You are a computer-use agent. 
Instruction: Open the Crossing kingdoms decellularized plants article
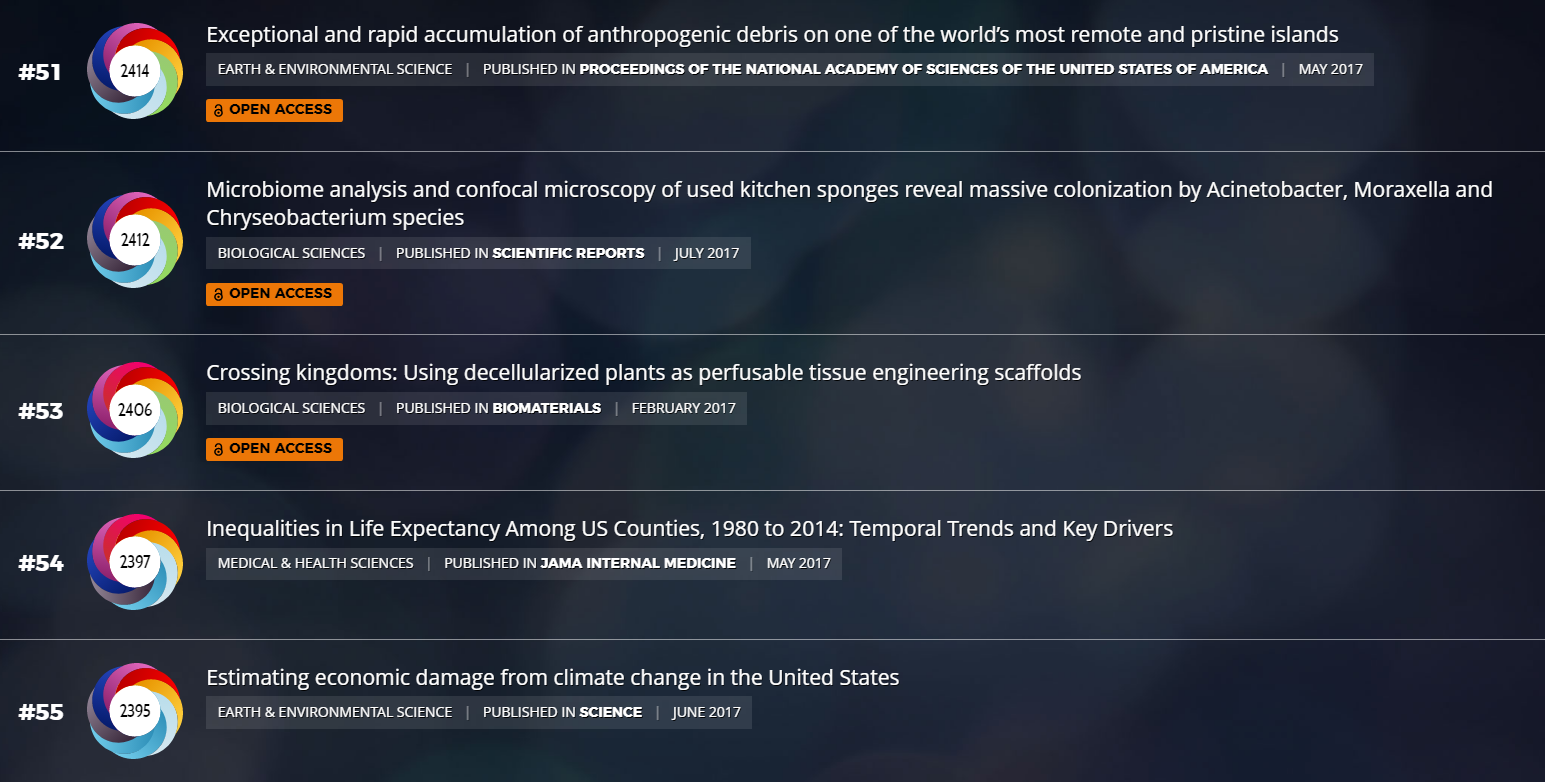(x=644, y=373)
